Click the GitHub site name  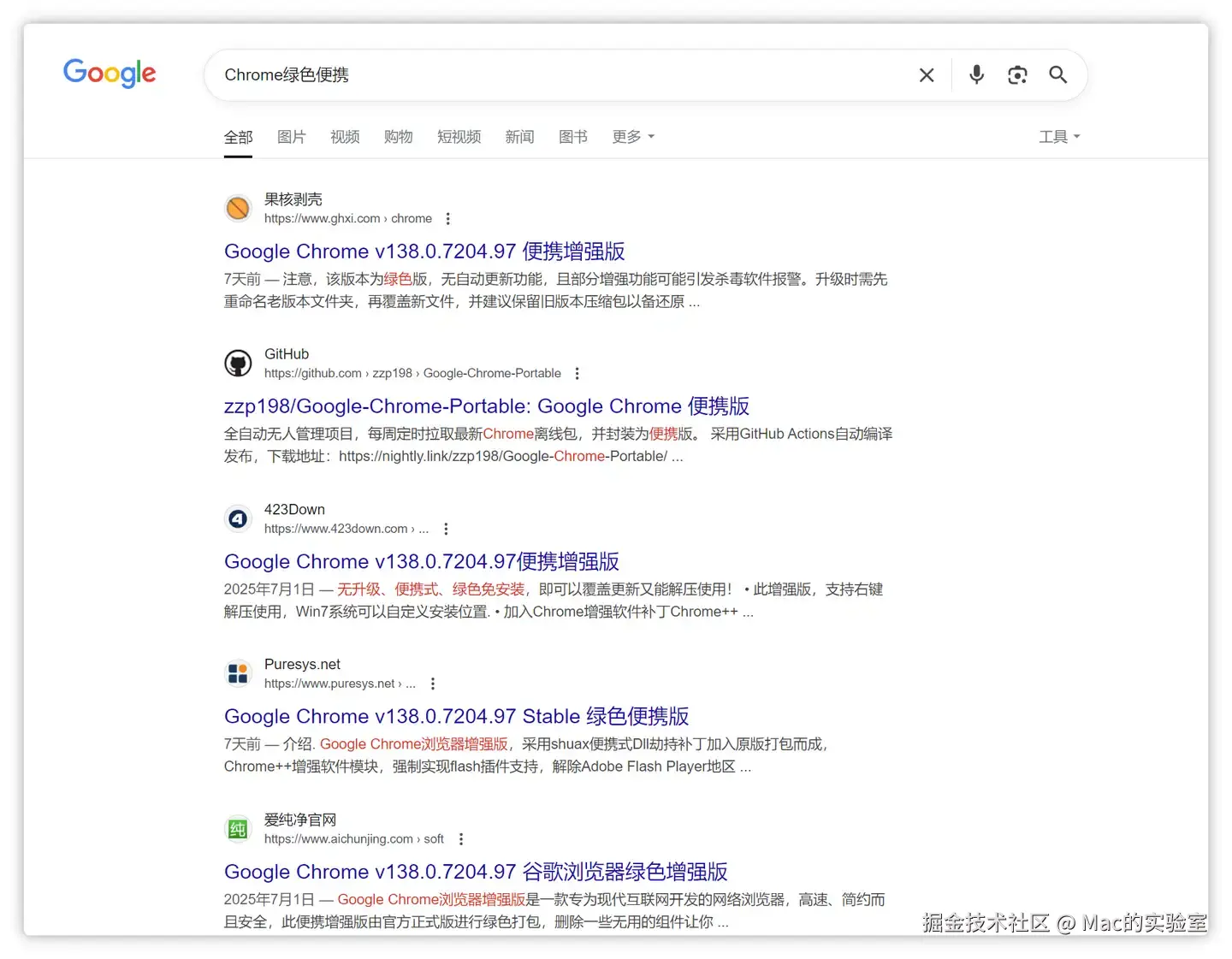287,354
